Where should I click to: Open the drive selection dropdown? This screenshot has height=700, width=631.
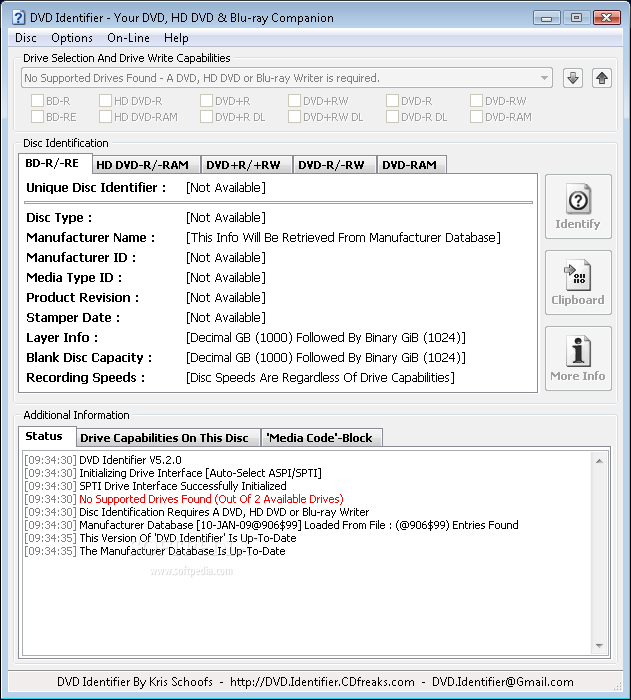[287, 78]
